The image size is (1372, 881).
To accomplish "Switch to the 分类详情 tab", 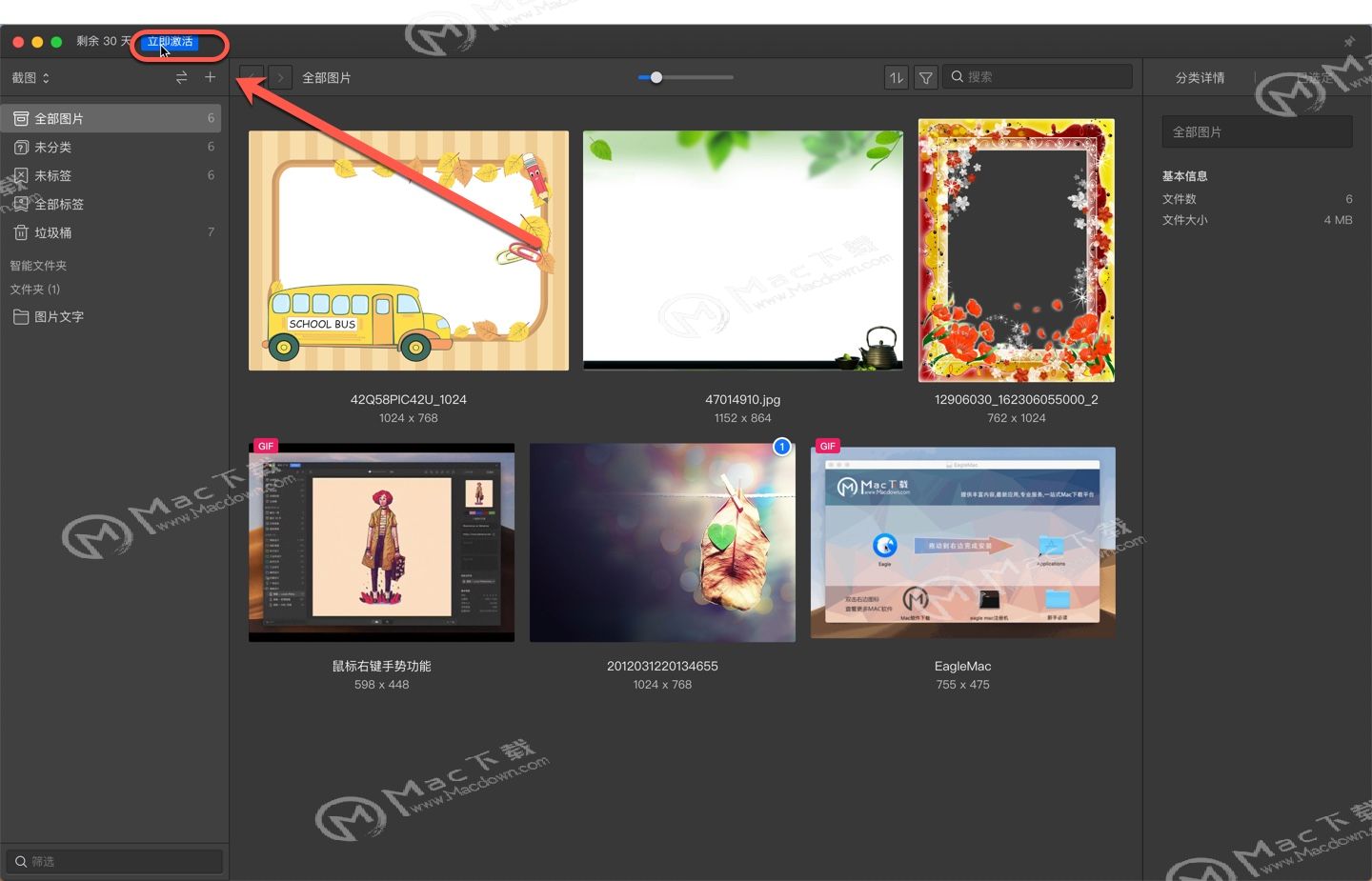I will 1200,78.
